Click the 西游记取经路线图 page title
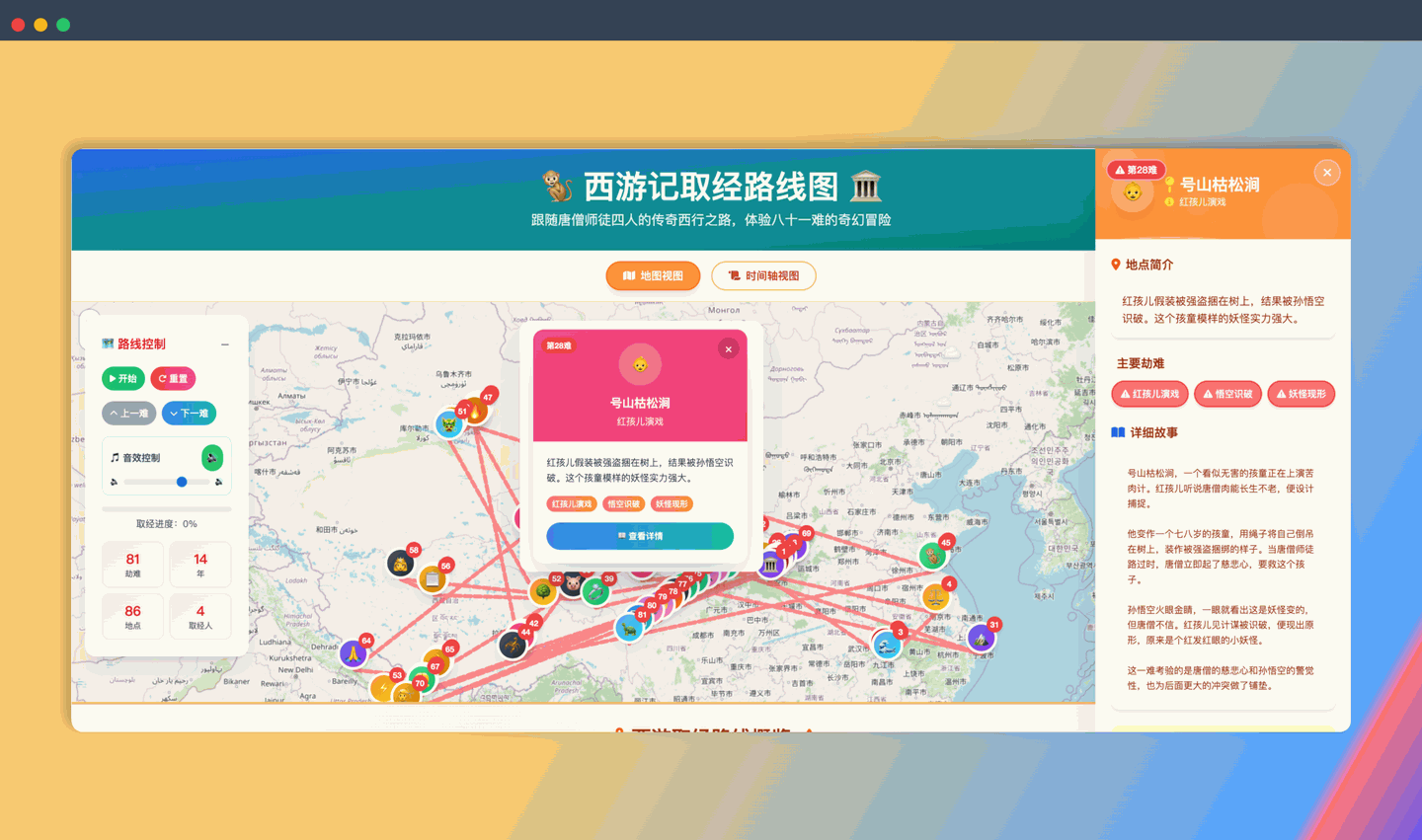This screenshot has height=840, width=1422. pos(711,186)
